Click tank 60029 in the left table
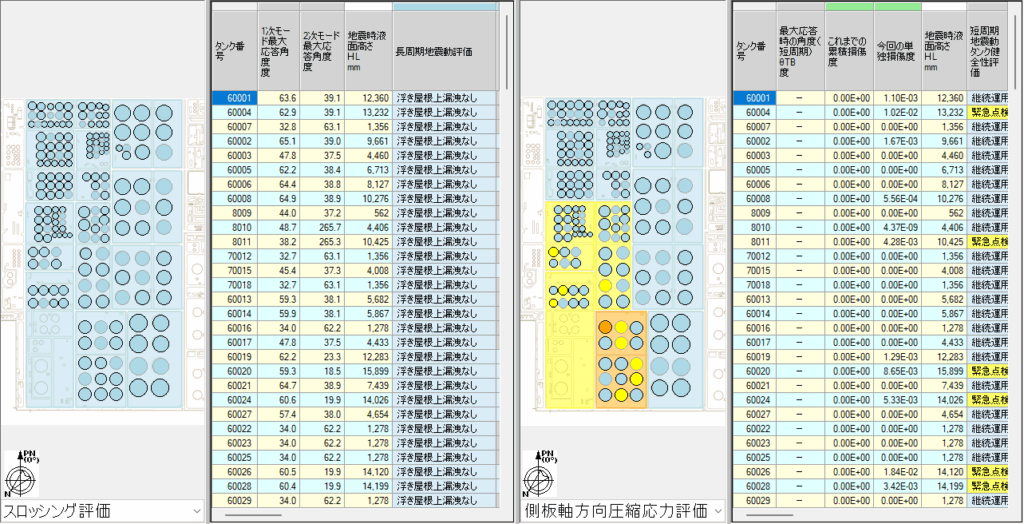Viewport: 1024px width, 524px height. pyautogui.click(x=233, y=500)
